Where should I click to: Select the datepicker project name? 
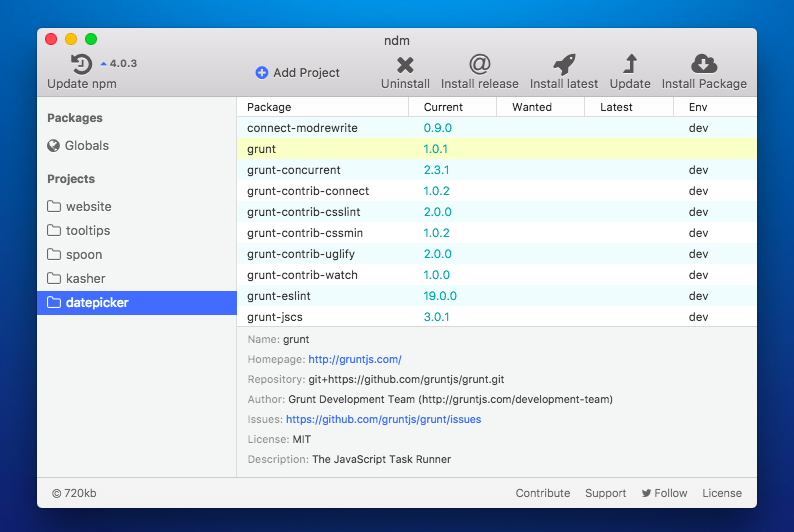(x=97, y=303)
